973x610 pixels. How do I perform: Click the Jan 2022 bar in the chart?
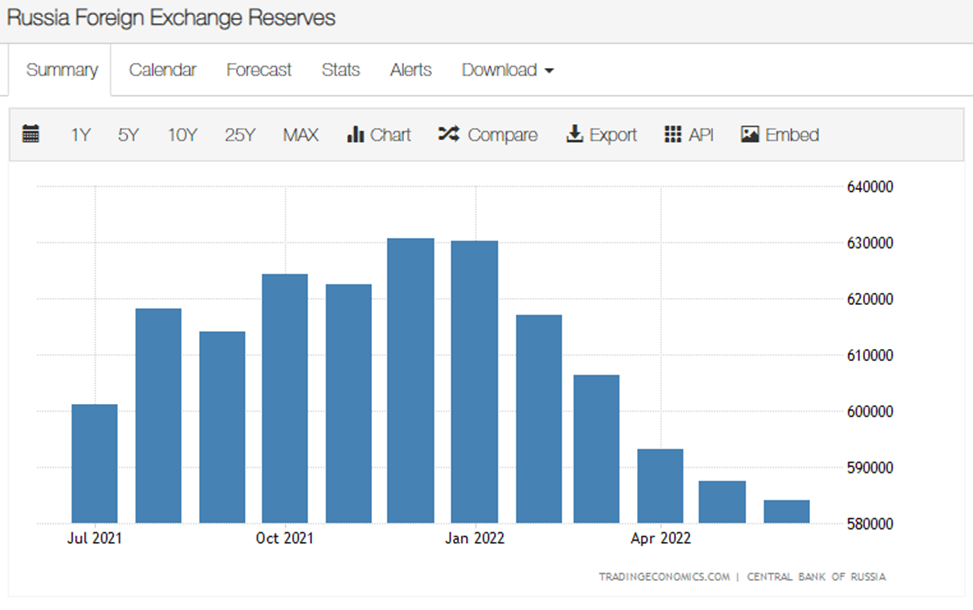coord(474,382)
